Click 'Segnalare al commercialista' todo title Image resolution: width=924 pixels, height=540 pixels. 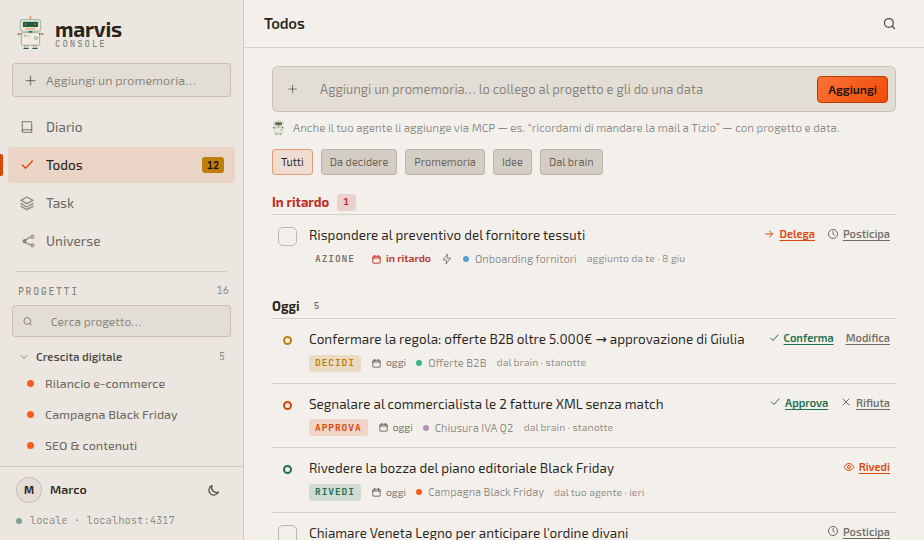pyautogui.click(x=486, y=404)
